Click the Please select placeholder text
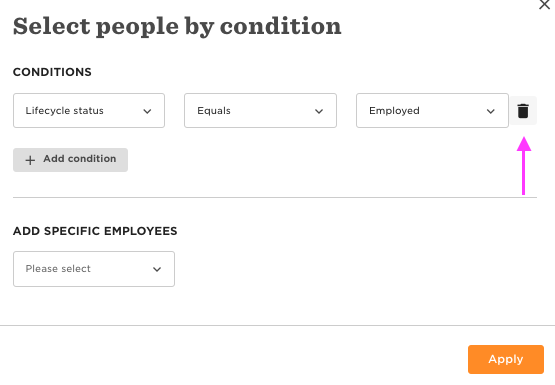The height and width of the screenshot is (385, 555). tap(58, 269)
